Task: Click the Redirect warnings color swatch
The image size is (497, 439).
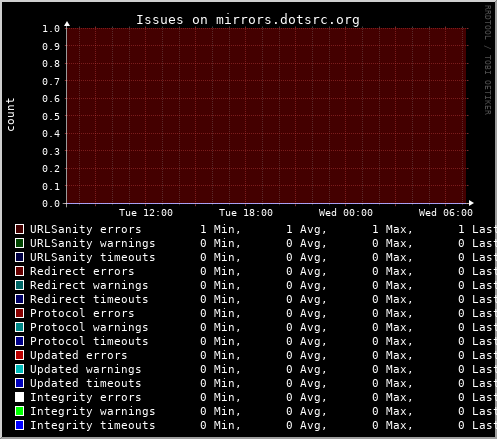Action: click(20, 285)
